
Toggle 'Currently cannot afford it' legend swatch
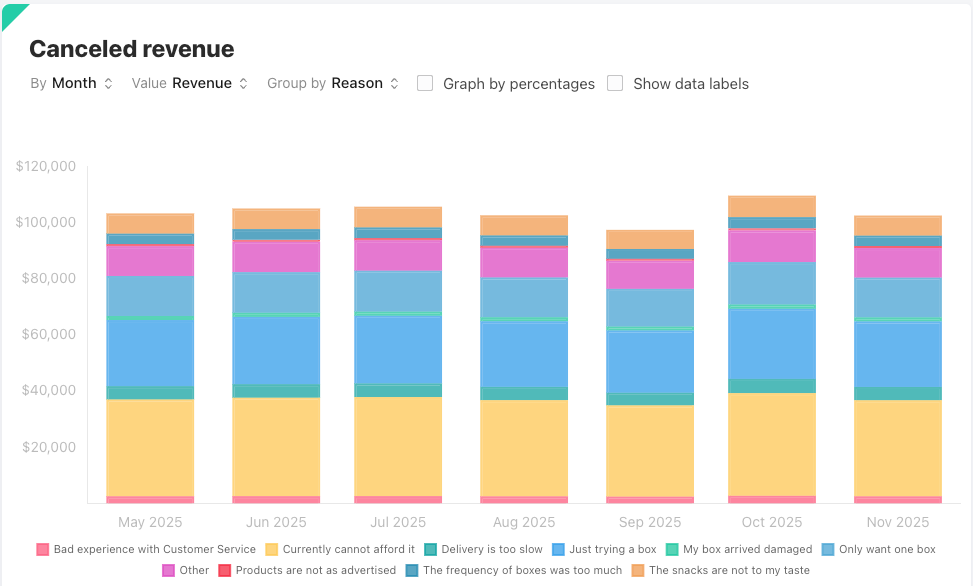click(272, 549)
